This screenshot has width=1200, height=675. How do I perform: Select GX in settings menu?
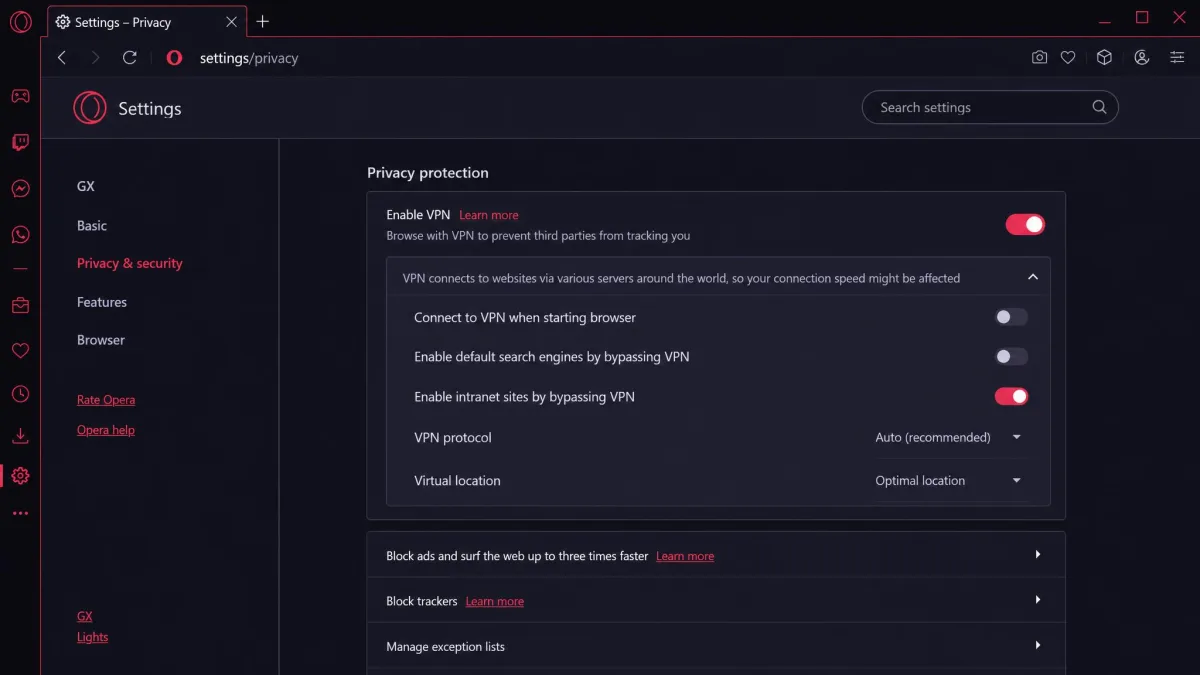click(86, 186)
